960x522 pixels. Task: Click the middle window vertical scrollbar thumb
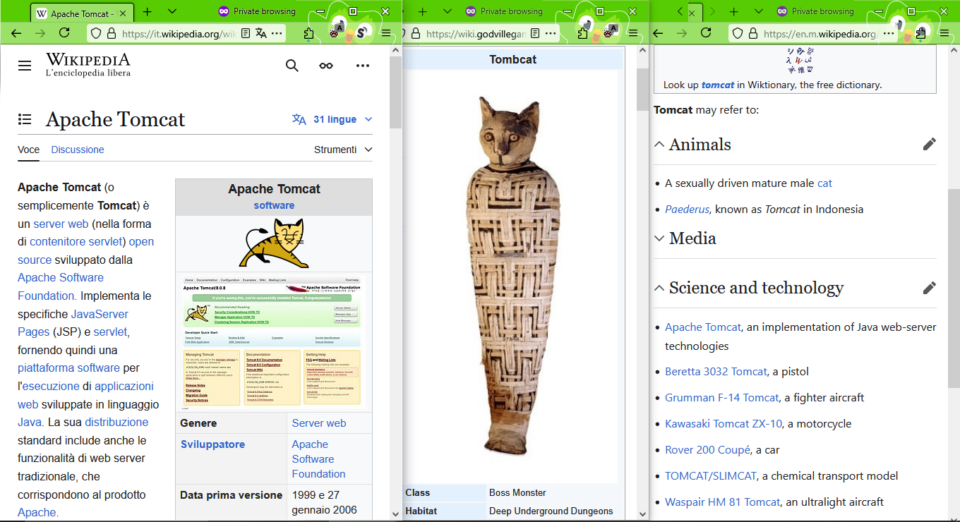pyautogui.click(x=642, y=90)
